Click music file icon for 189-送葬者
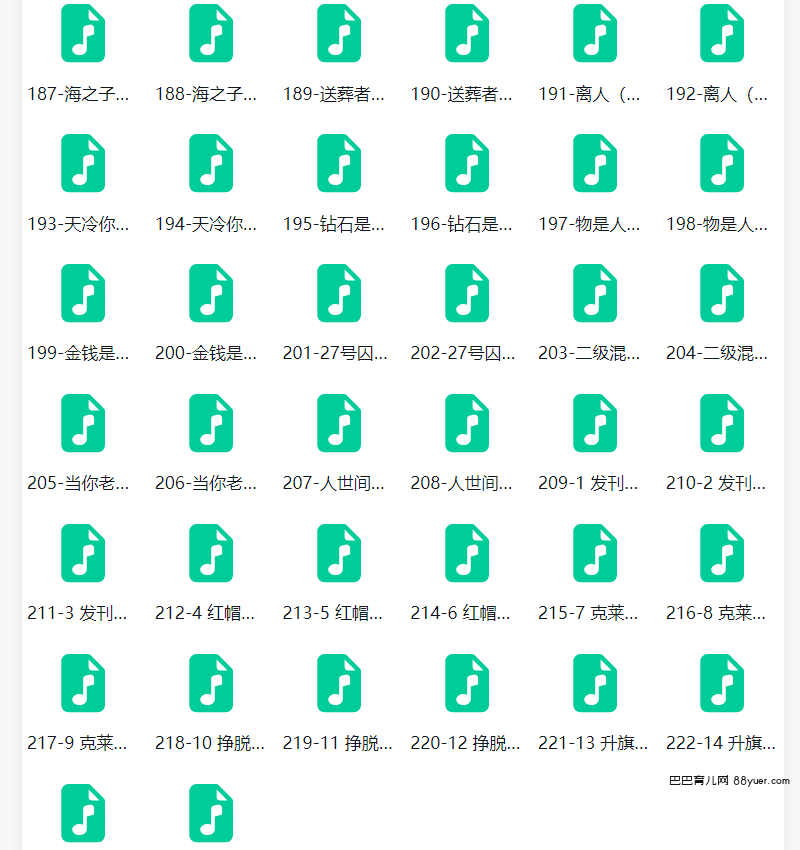Screen dimensions: 800x850 pyautogui.click(x=339, y=33)
